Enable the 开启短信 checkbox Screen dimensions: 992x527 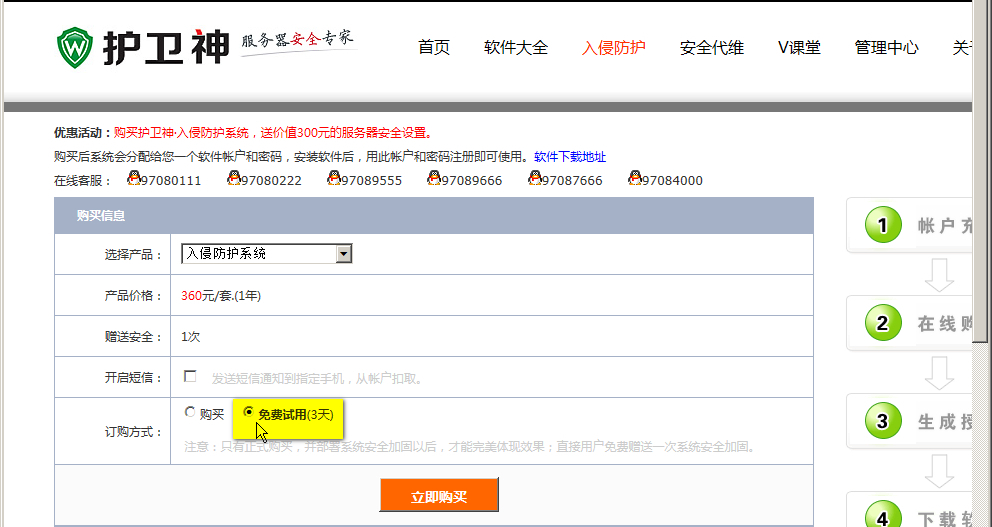[x=190, y=377]
